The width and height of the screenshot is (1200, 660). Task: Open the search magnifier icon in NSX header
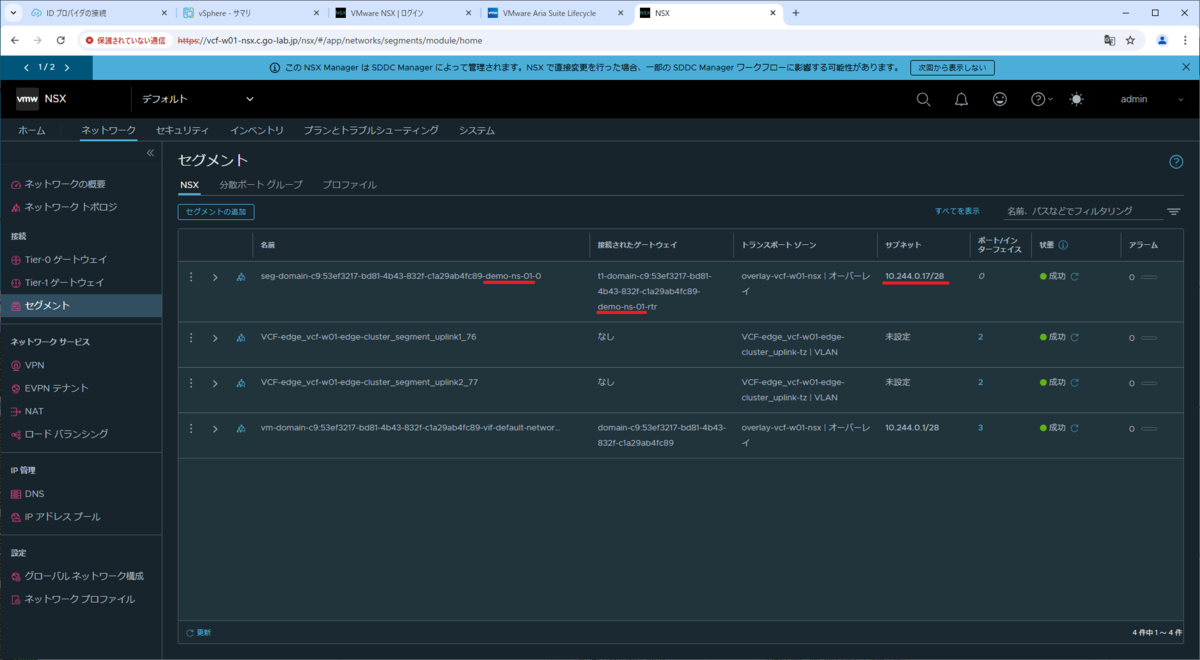tap(923, 99)
